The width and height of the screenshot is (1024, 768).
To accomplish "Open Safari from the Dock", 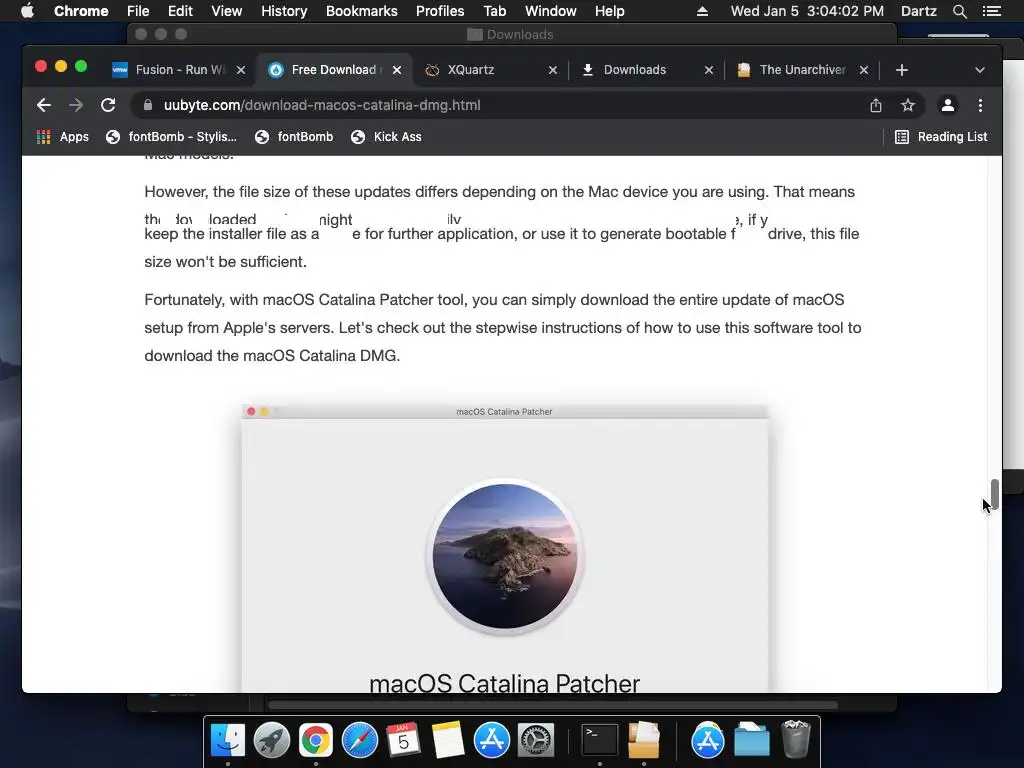I will 360,740.
